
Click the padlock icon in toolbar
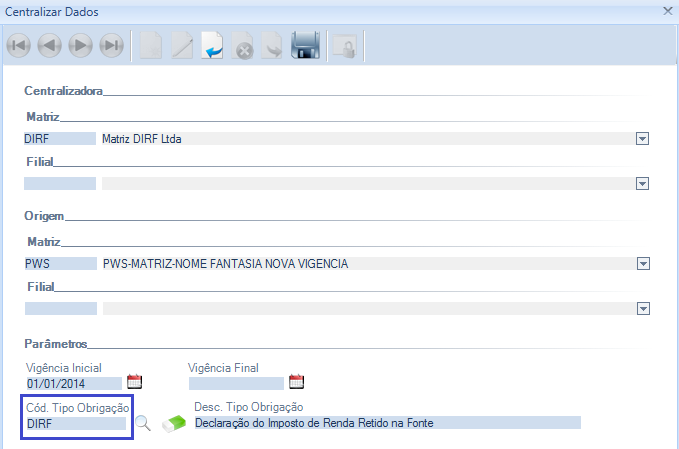point(344,46)
